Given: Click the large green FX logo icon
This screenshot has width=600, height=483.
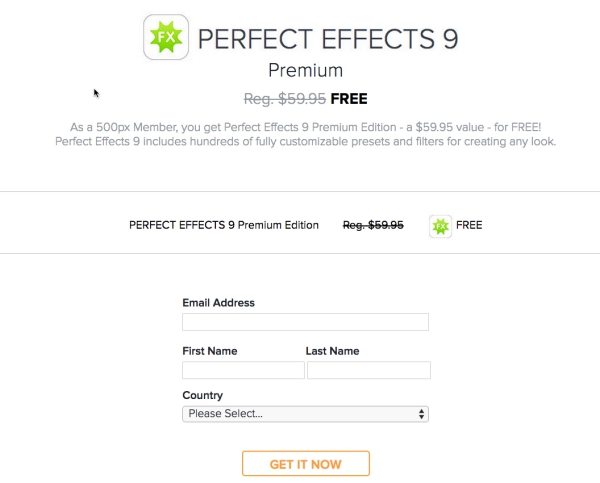Looking at the screenshot, I should 166,38.
